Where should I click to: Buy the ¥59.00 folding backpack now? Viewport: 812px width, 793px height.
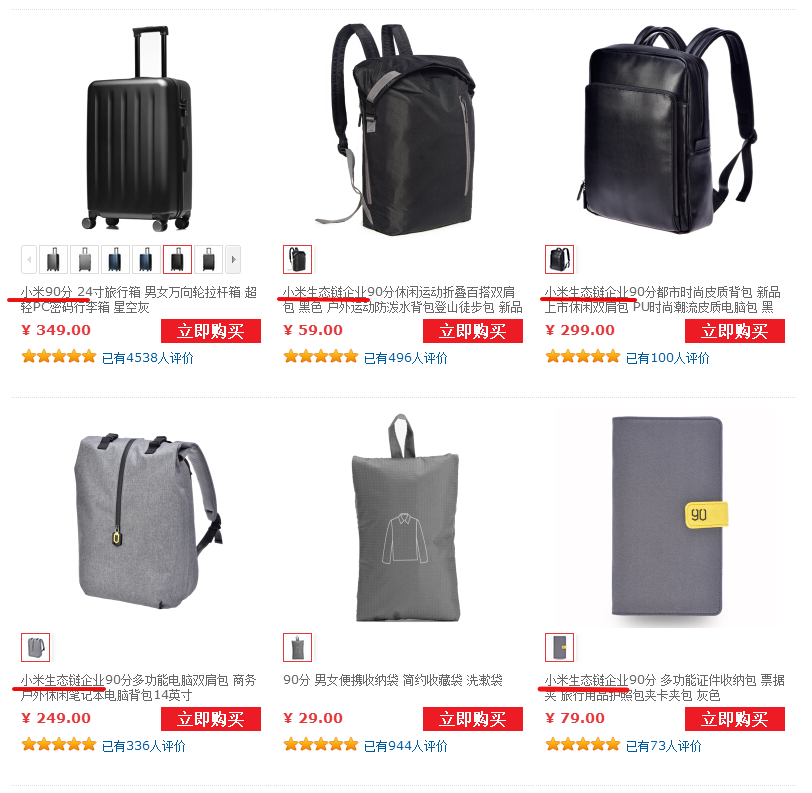473,331
